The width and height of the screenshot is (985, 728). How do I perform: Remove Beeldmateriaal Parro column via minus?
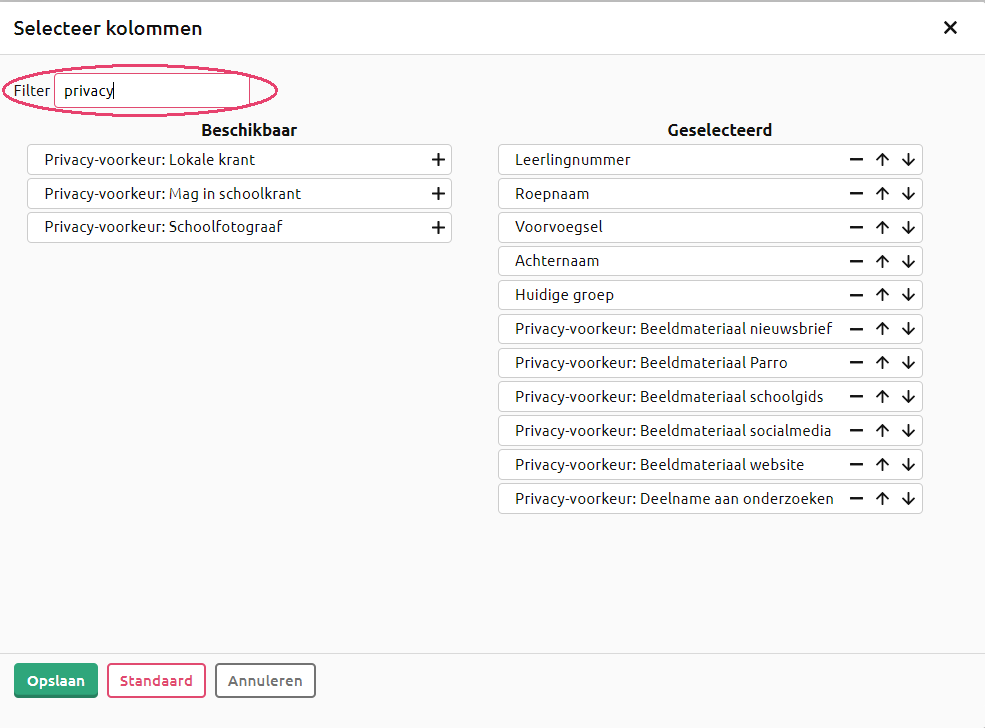coord(856,362)
